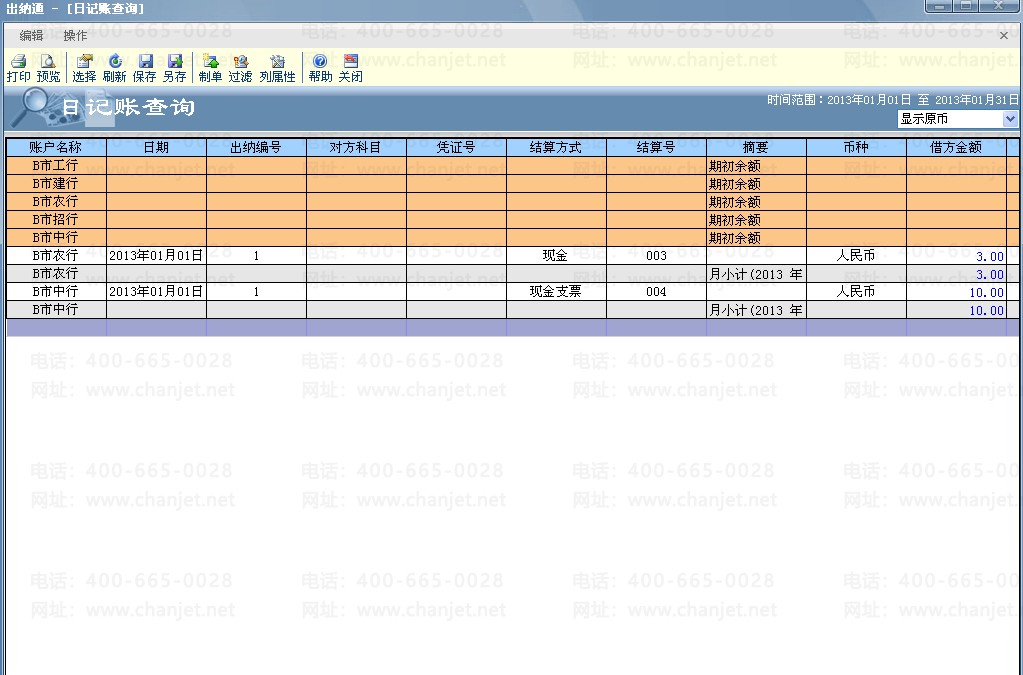Screen dimensions: 1023x675
Task: Click the 账户名称 column header
Action: point(56,147)
